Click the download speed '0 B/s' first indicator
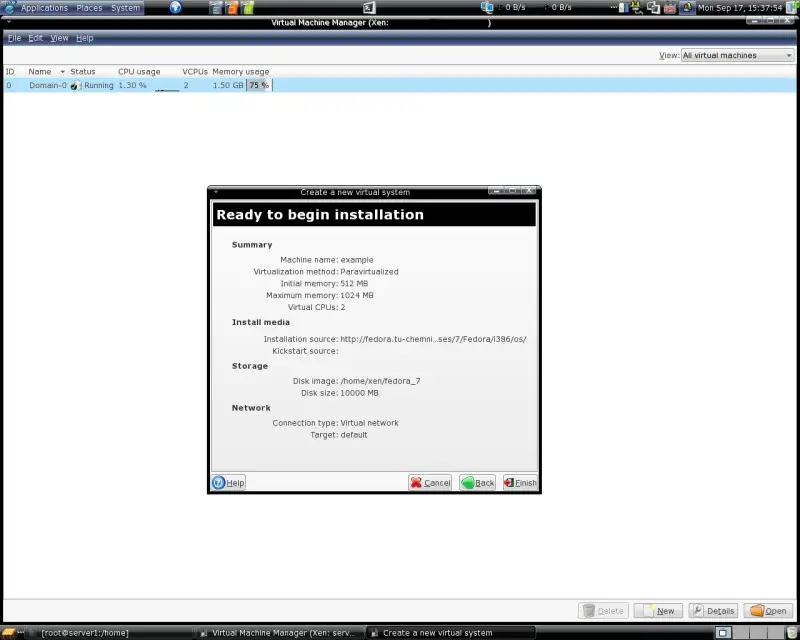The width and height of the screenshot is (800, 640). (515, 8)
